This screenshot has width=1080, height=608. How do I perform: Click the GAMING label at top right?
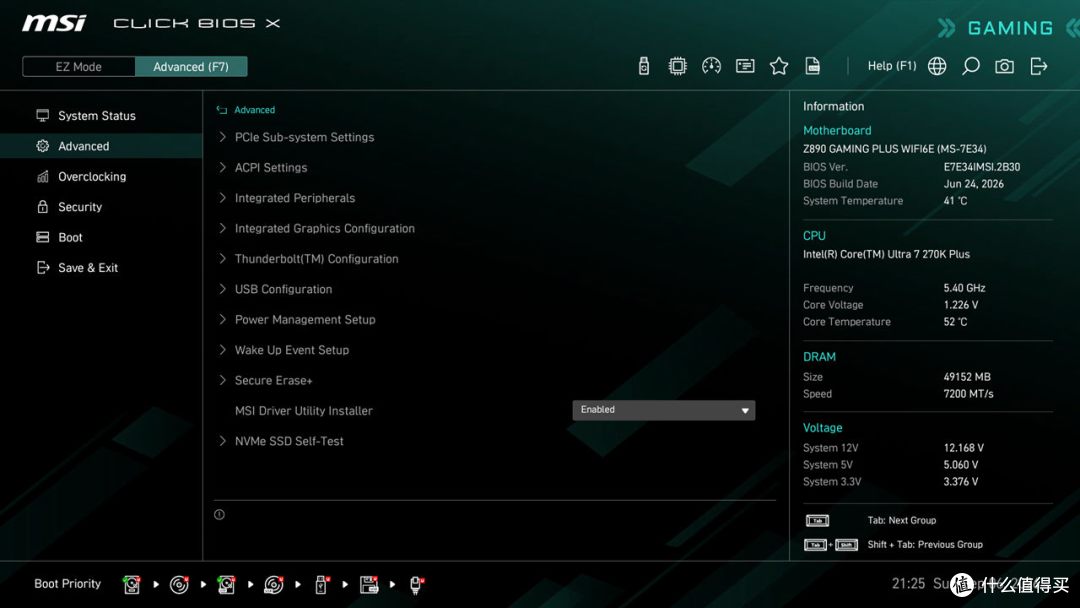[1010, 28]
